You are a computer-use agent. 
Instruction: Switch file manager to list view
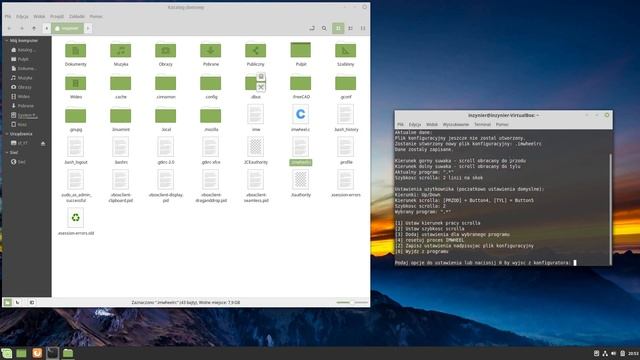350,28
